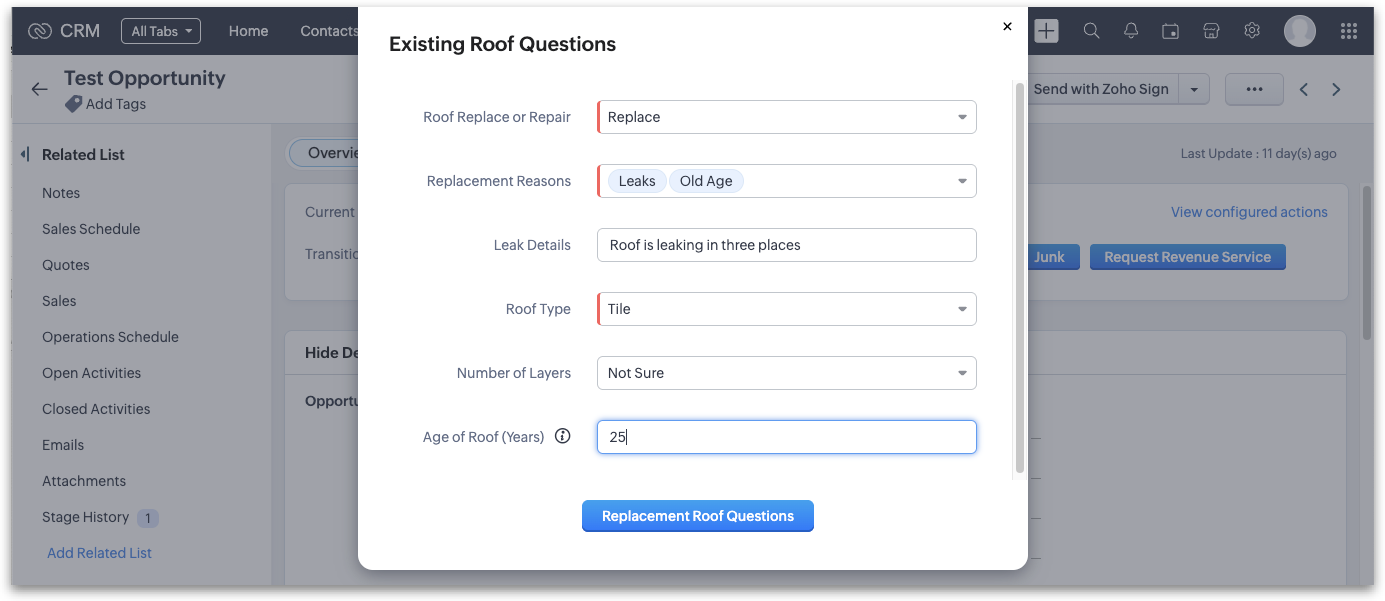
Task: Expand the Roof Type dropdown
Action: [x=786, y=309]
